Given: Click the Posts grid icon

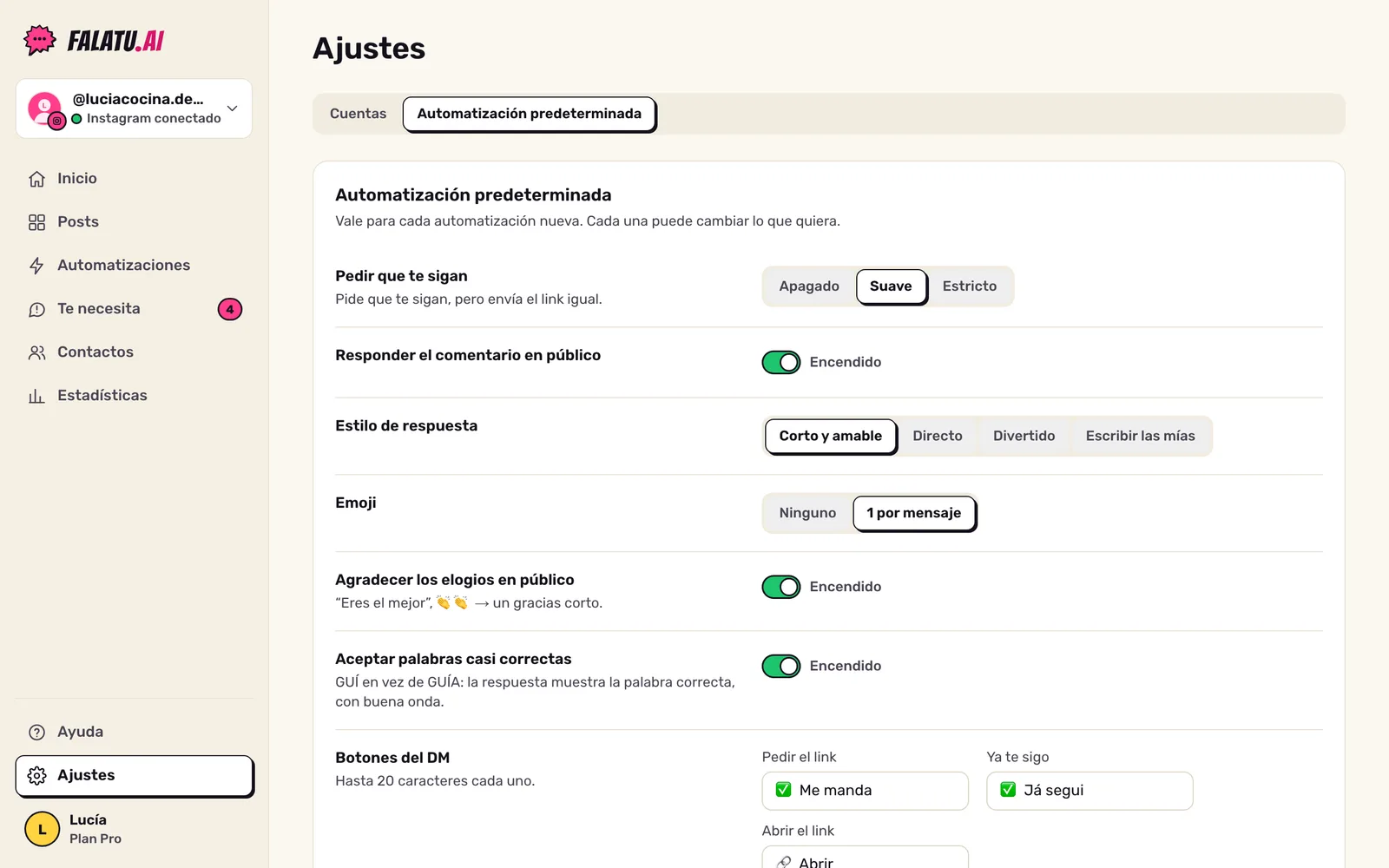Looking at the screenshot, I should click(x=36, y=222).
